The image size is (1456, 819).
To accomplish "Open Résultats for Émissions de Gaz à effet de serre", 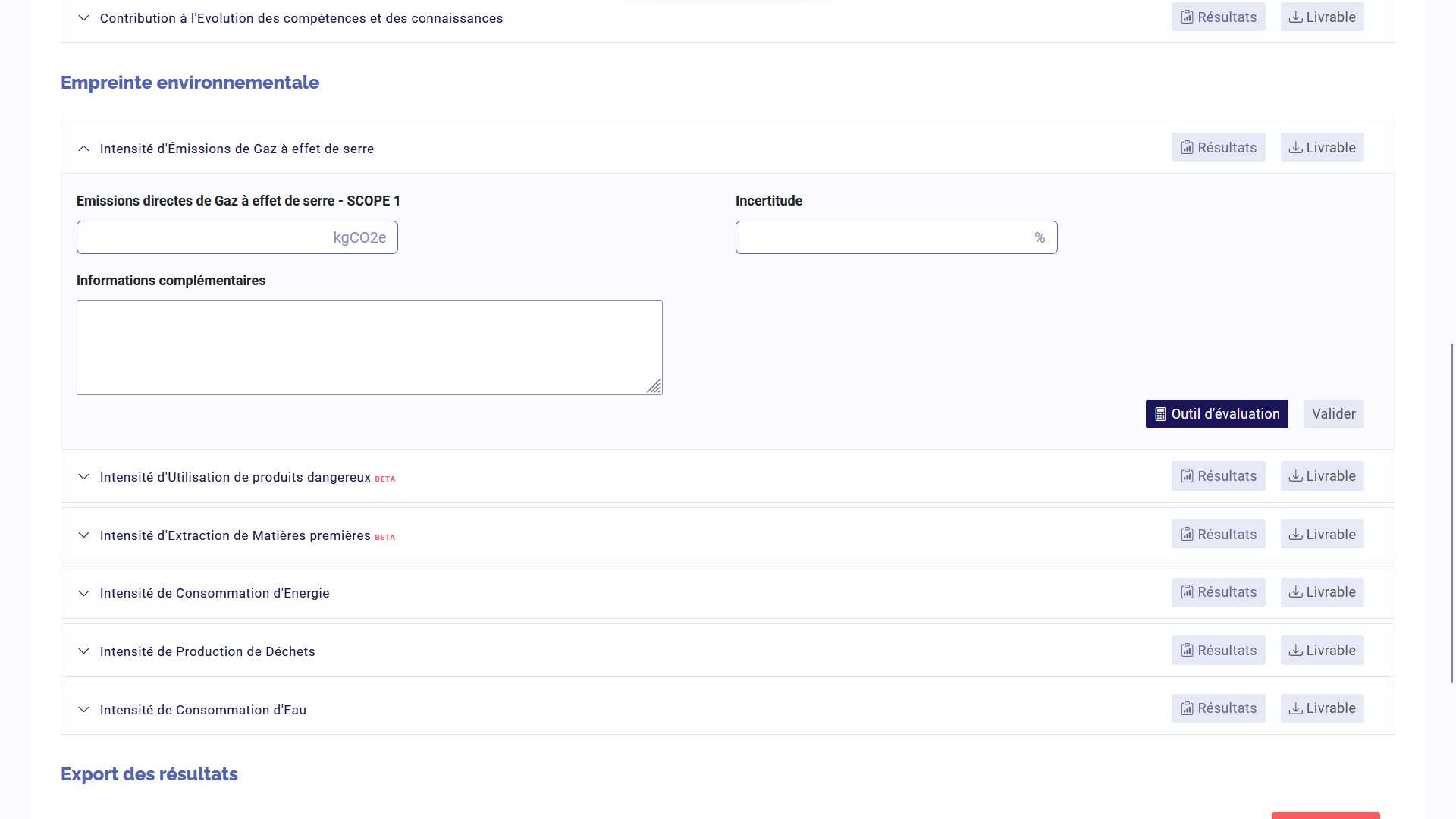I will 1218,148.
